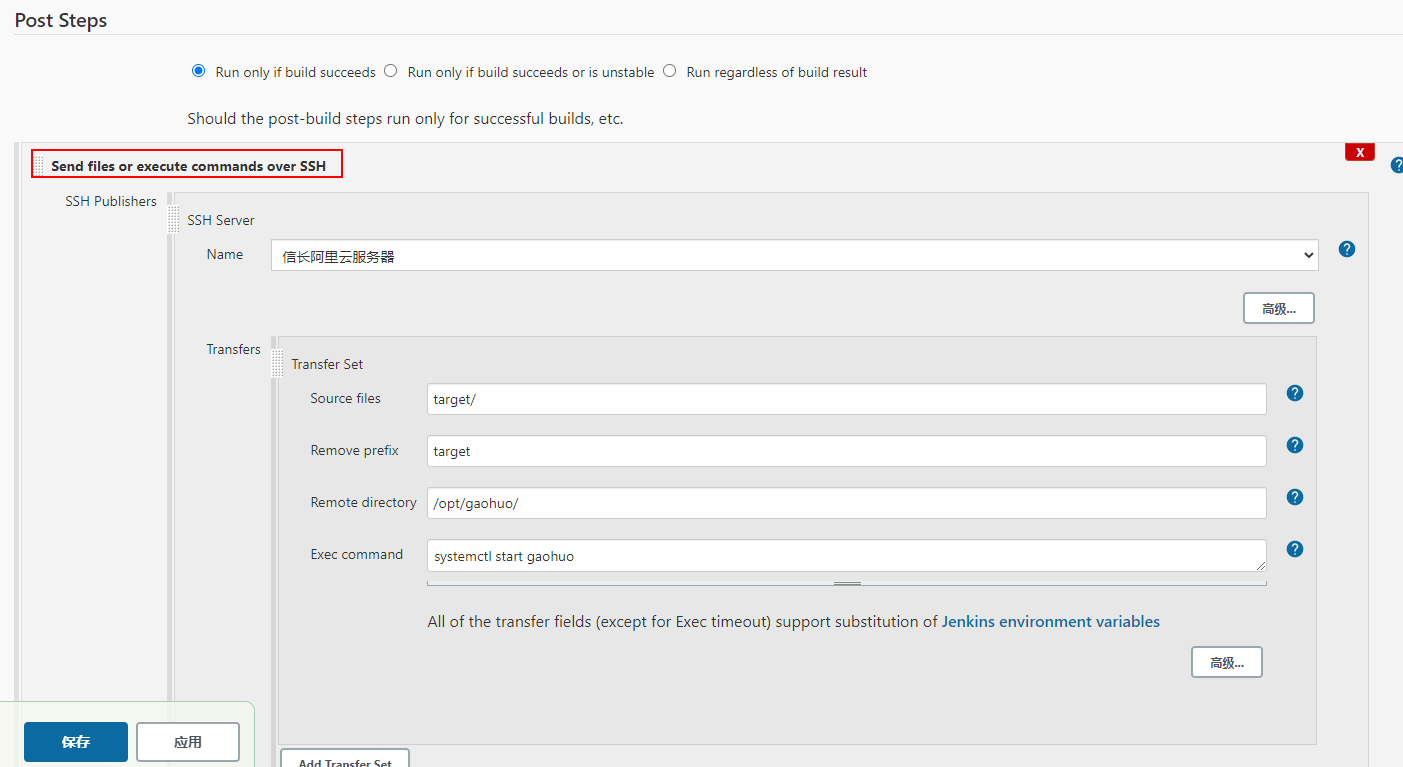Open help icon beside Source files
The height and width of the screenshot is (767, 1403).
1295,393
